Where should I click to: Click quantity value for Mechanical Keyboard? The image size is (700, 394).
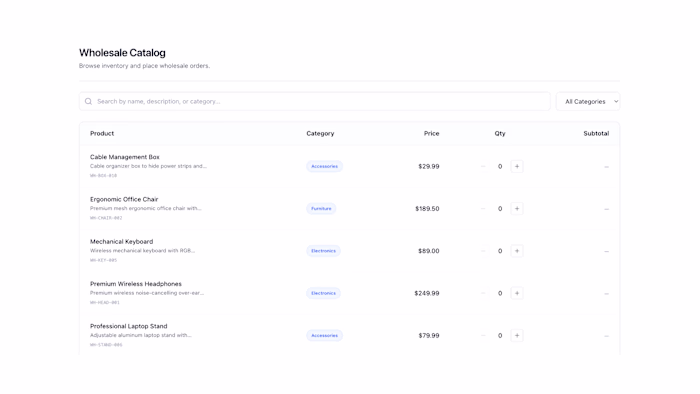(x=500, y=251)
